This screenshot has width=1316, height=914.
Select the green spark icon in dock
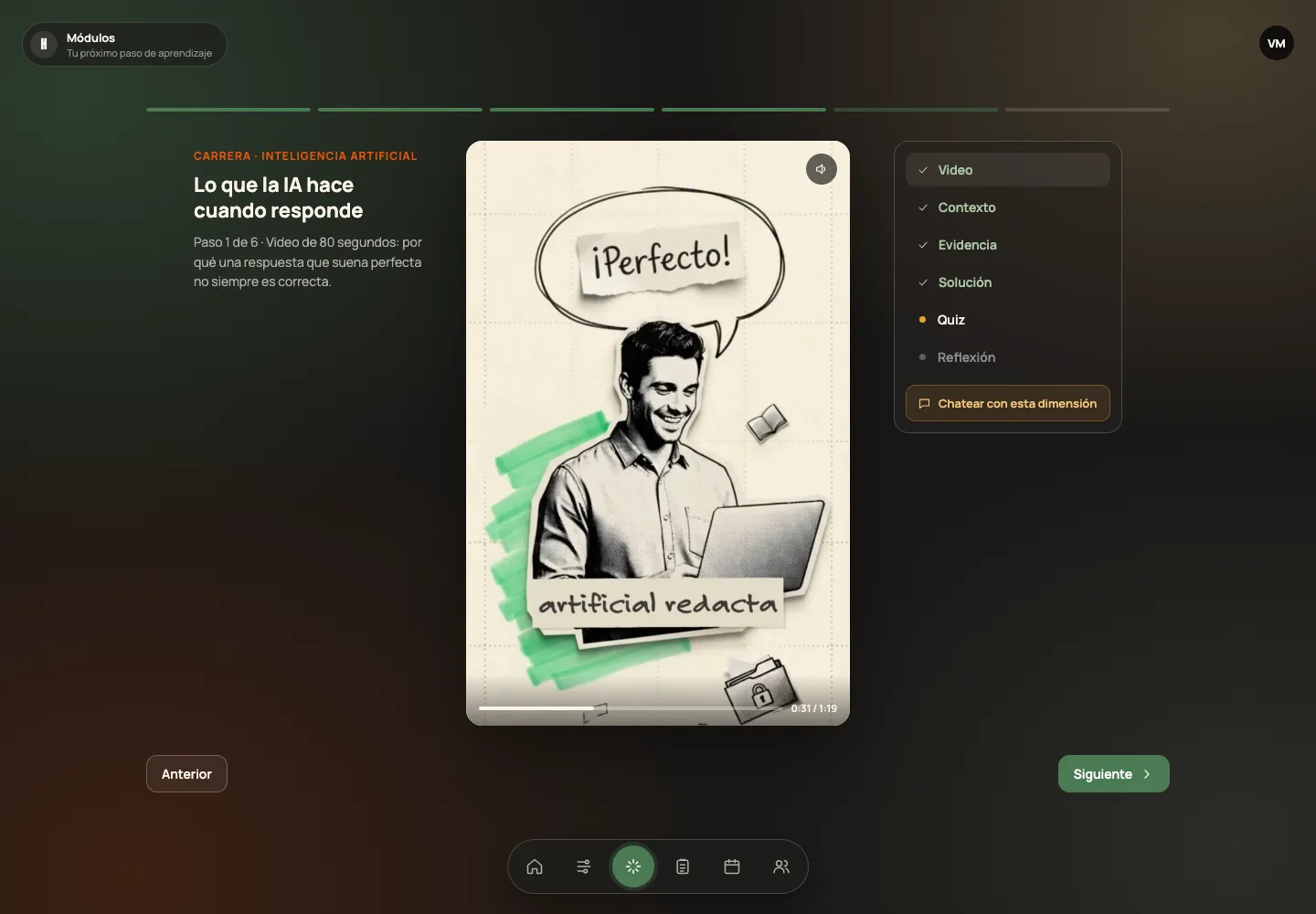pyautogui.click(x=633, y=866)
